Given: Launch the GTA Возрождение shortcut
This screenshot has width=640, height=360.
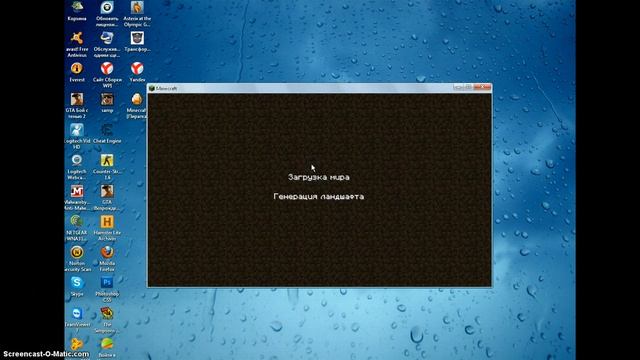Looking at the screenshot, I should [107, 197].
